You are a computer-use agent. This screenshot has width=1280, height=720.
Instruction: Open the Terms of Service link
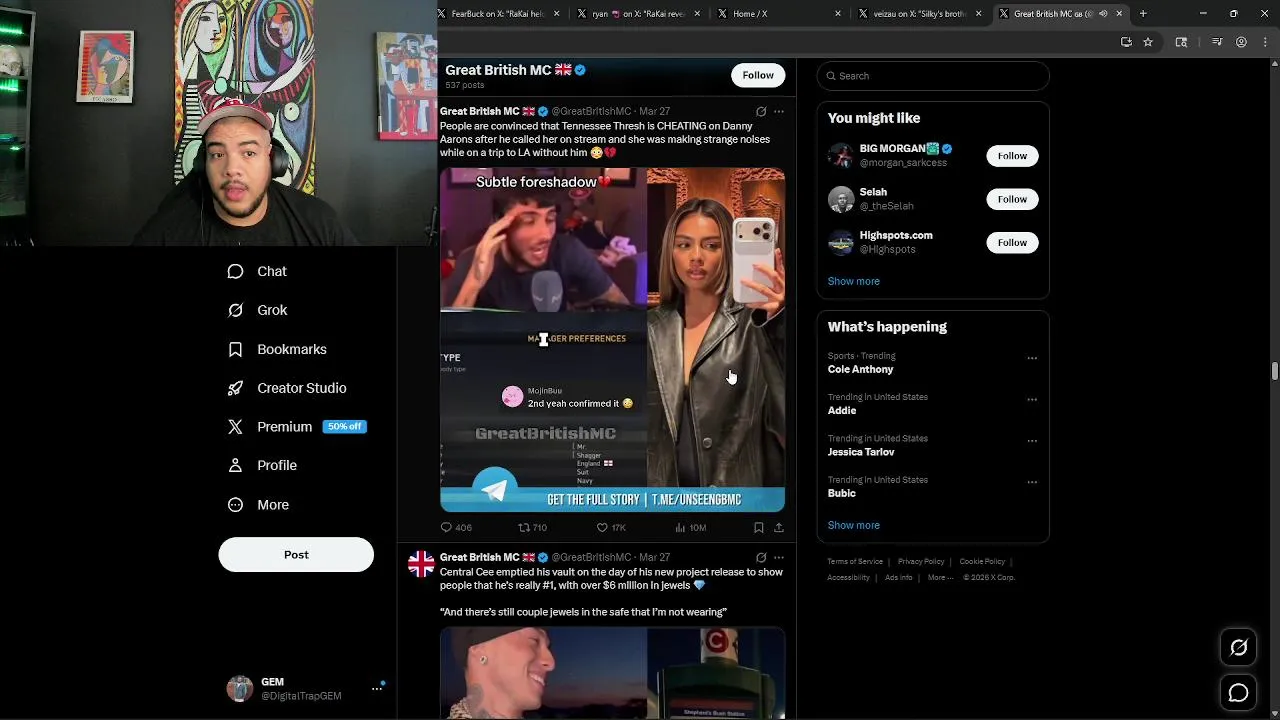855,562
